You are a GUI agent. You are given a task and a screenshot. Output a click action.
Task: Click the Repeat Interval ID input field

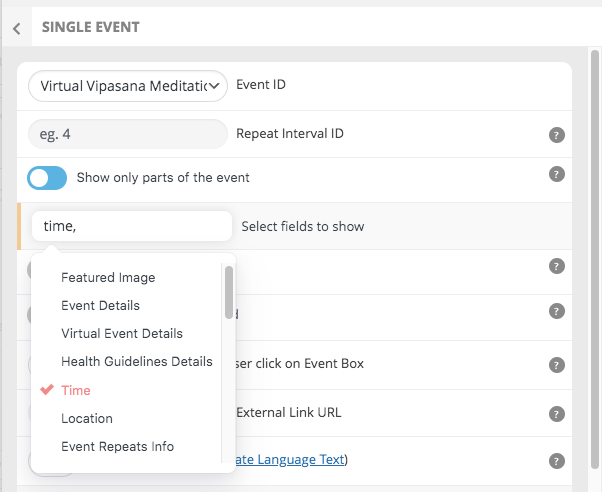128,134
